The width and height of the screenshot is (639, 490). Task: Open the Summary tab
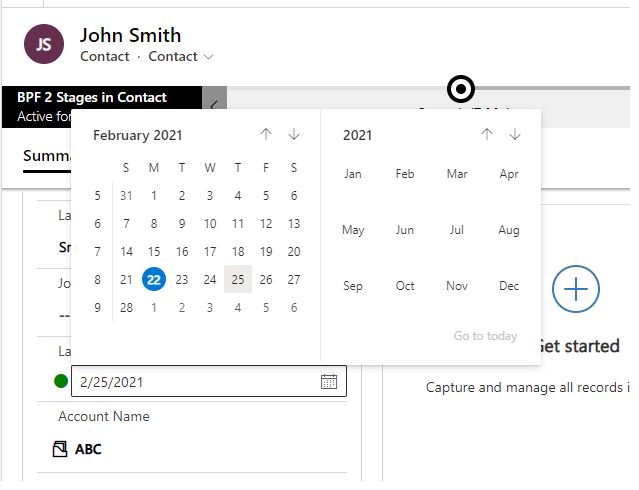point(47,156)
